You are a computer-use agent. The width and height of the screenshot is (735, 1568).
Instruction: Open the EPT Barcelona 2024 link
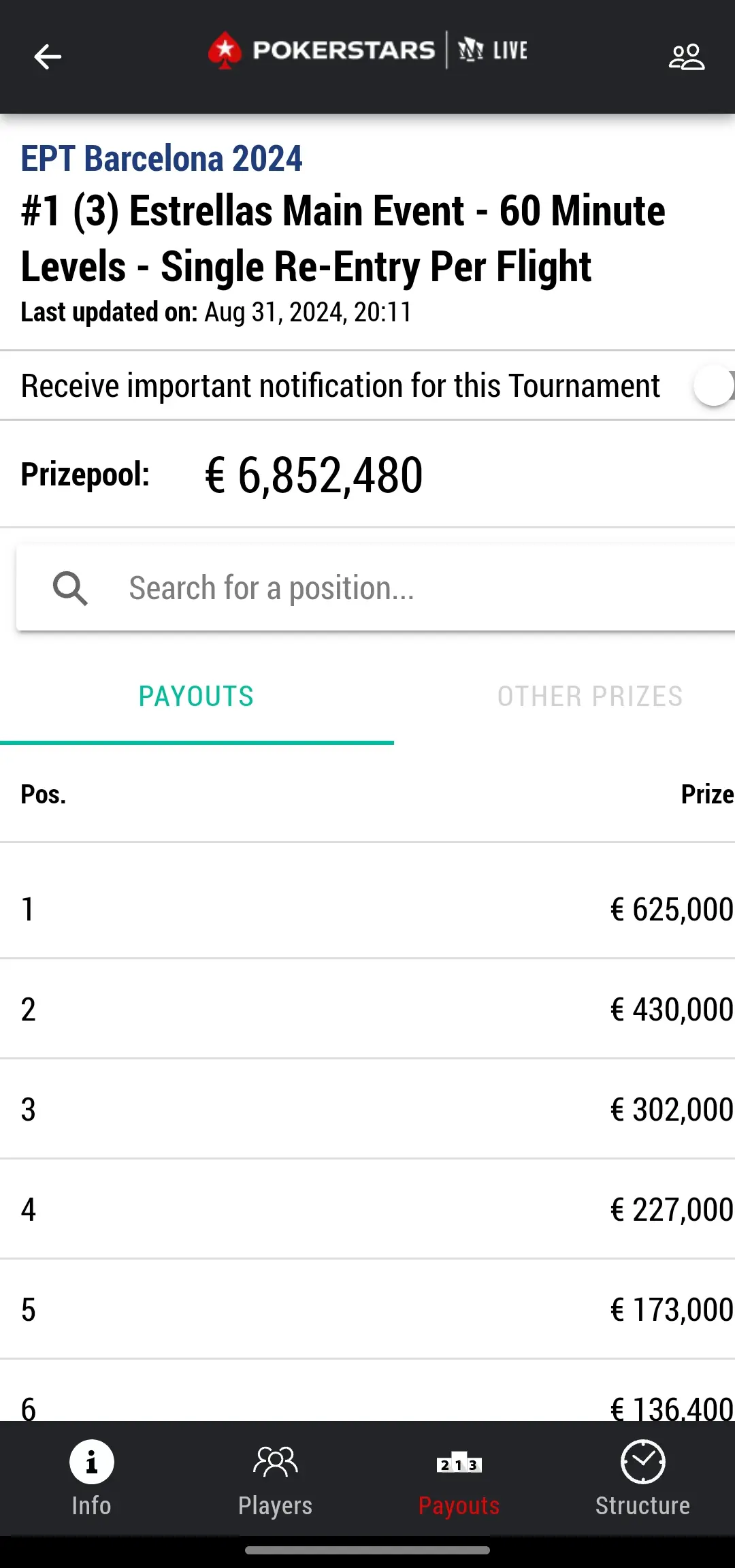(x=161, y=159)
